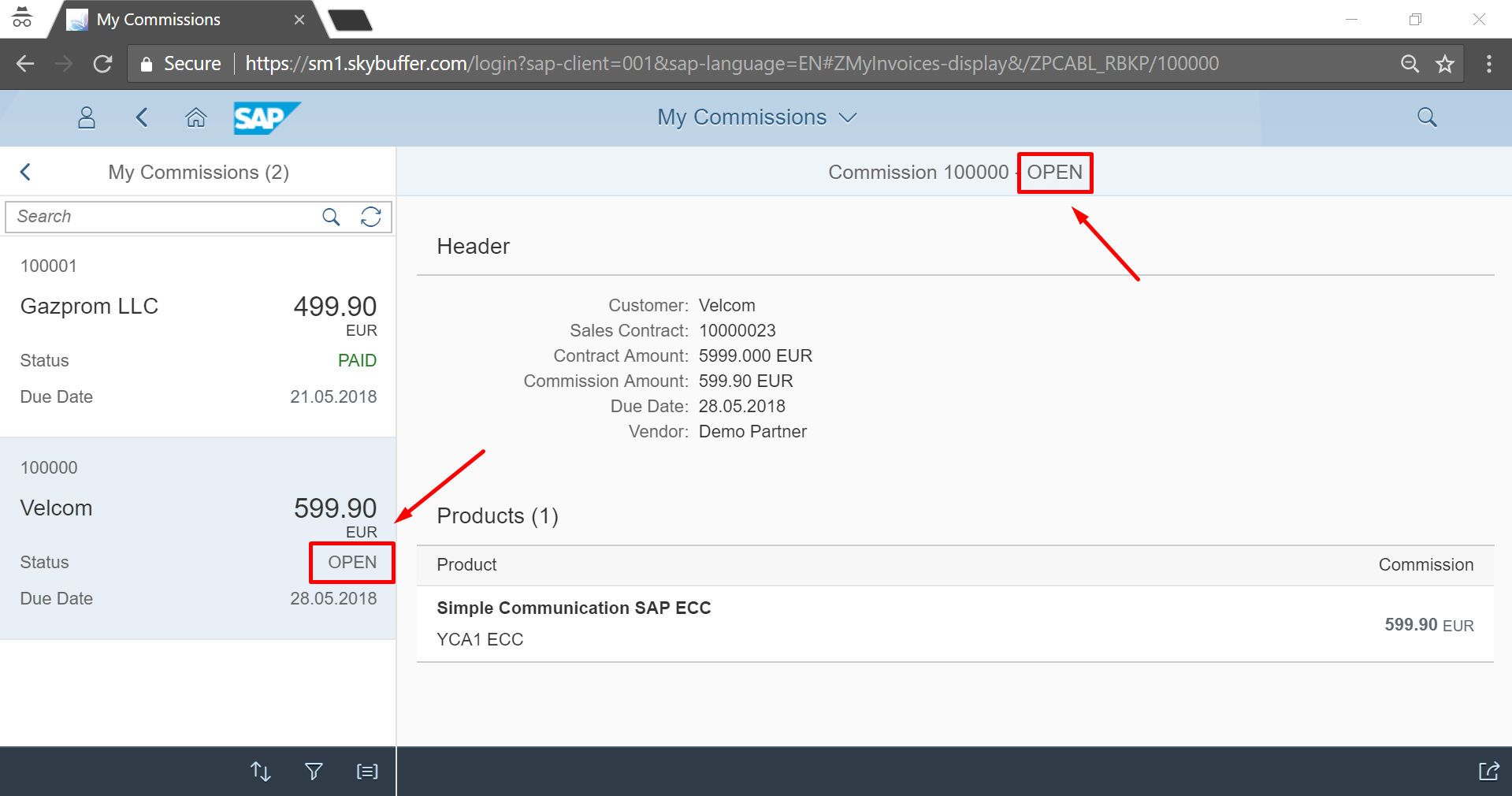Open the filter icon in footer

pyautogui.click(x=314, y=772)
